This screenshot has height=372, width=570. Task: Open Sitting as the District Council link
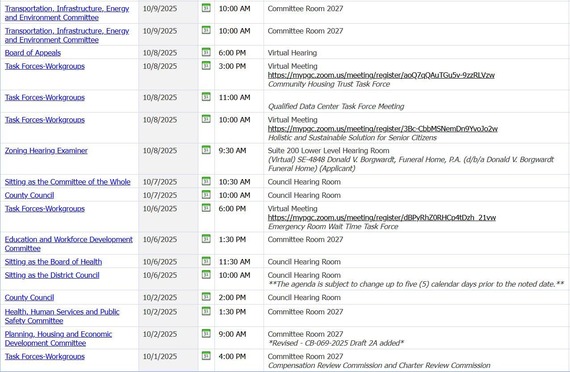[x=52, y=275]
